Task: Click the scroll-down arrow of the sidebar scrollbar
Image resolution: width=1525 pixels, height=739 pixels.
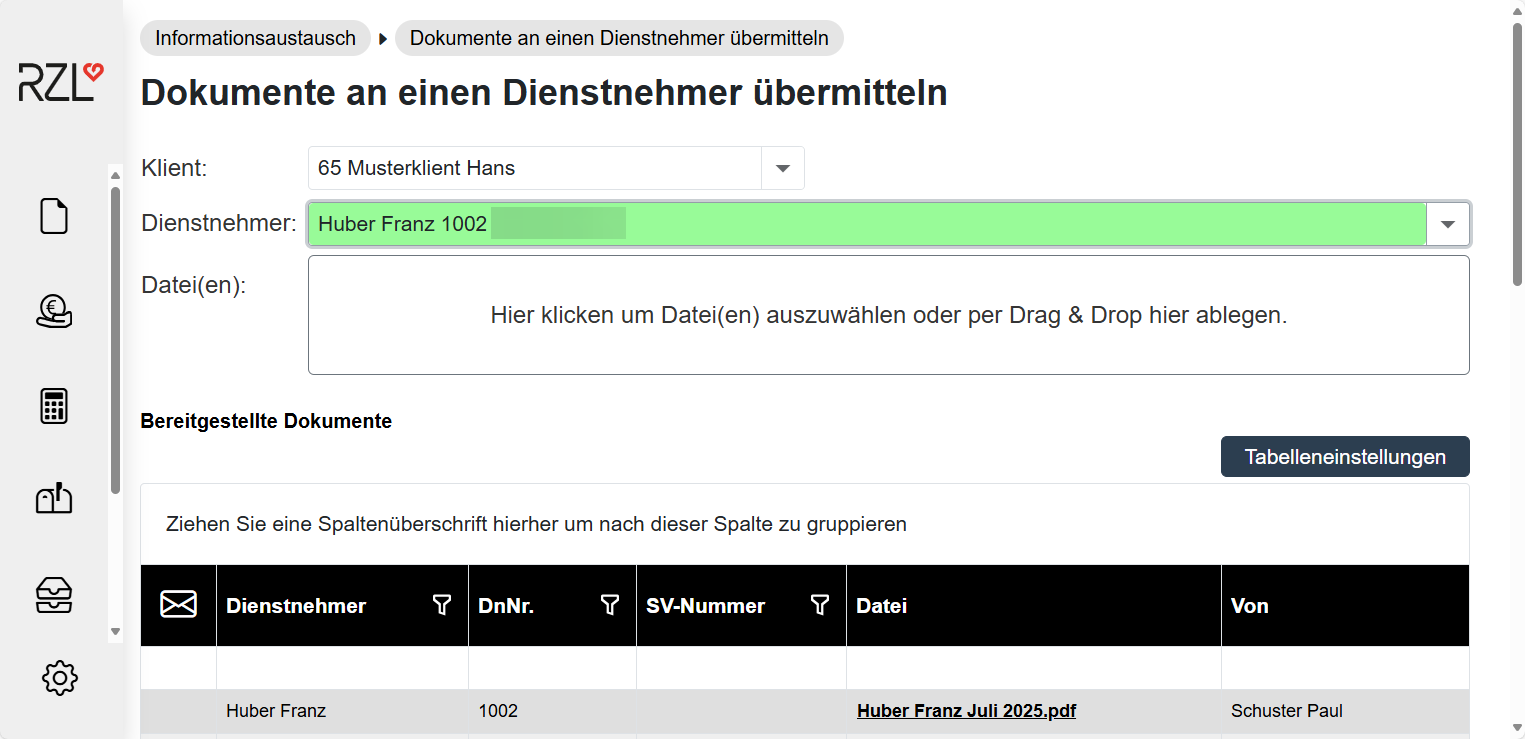Action: (x=115, y=632)
